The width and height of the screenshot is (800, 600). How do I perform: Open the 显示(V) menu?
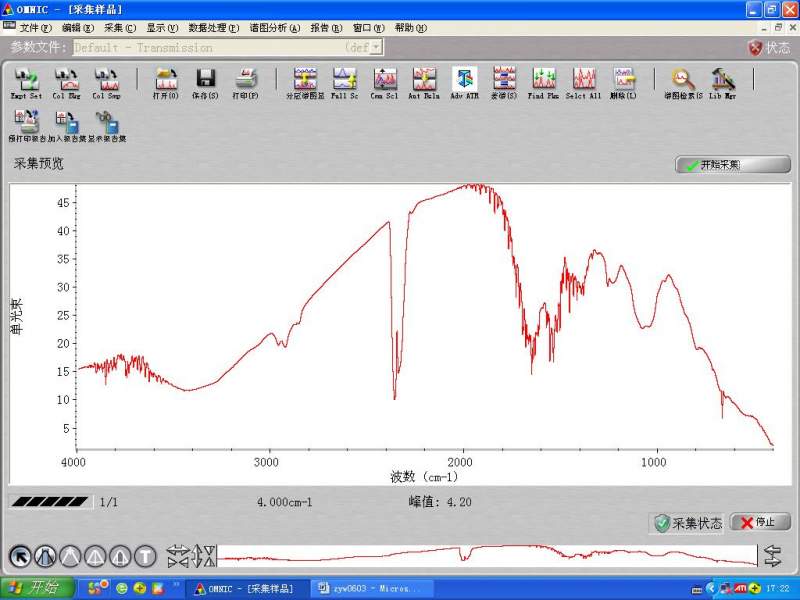tap(162, 28)
